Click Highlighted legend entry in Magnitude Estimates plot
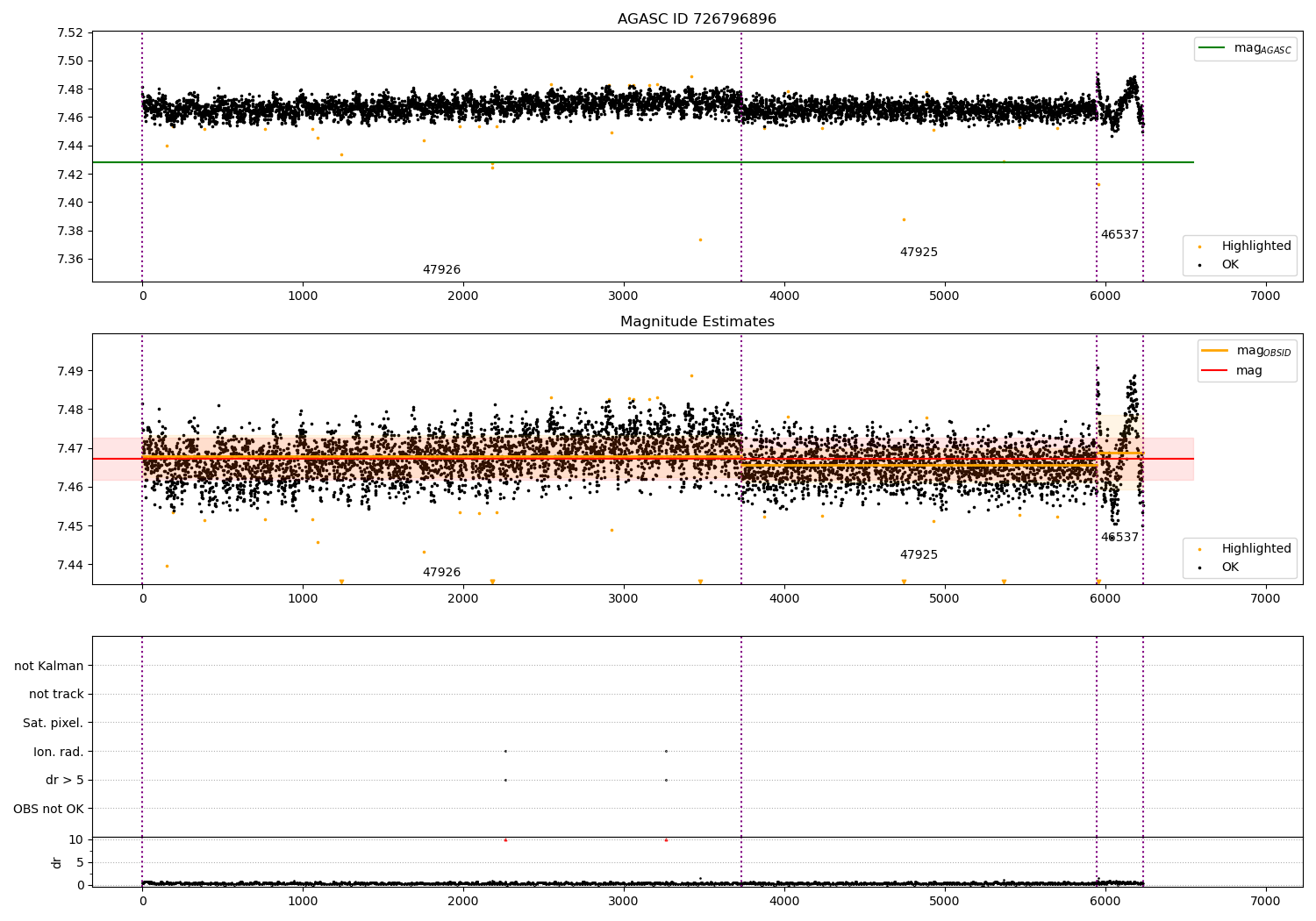Image resolution: width=1316 pixels, height=921 pixels. (x=1256, y=549)
